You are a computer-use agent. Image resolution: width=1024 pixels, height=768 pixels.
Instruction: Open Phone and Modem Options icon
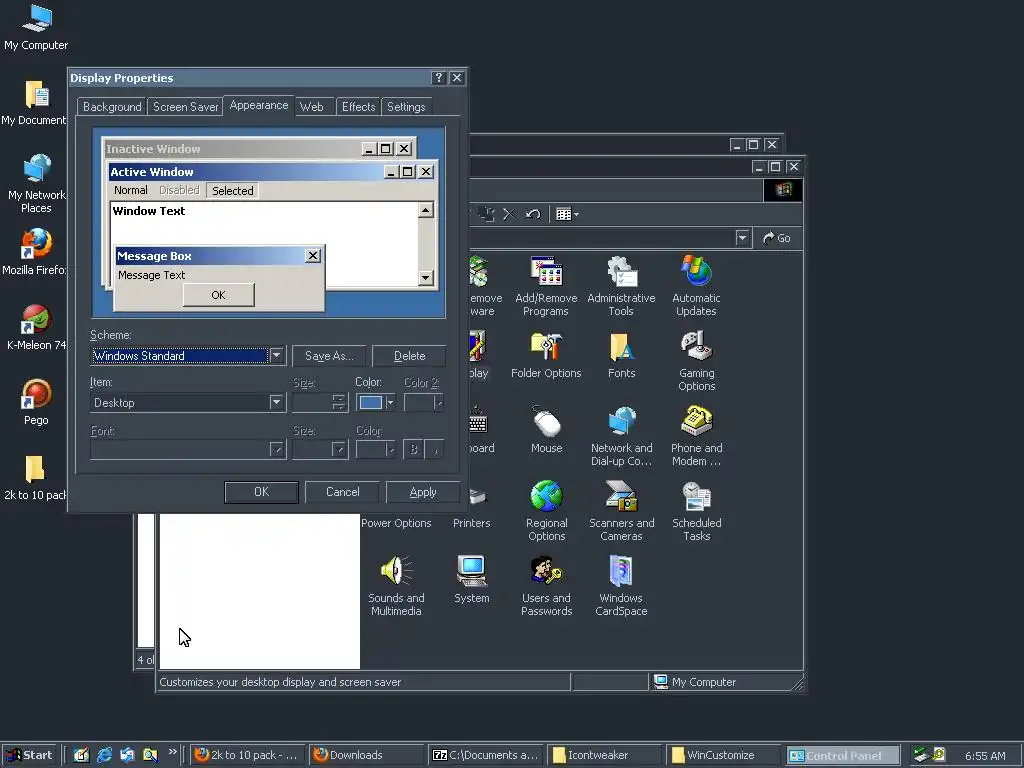pos(696,436)
